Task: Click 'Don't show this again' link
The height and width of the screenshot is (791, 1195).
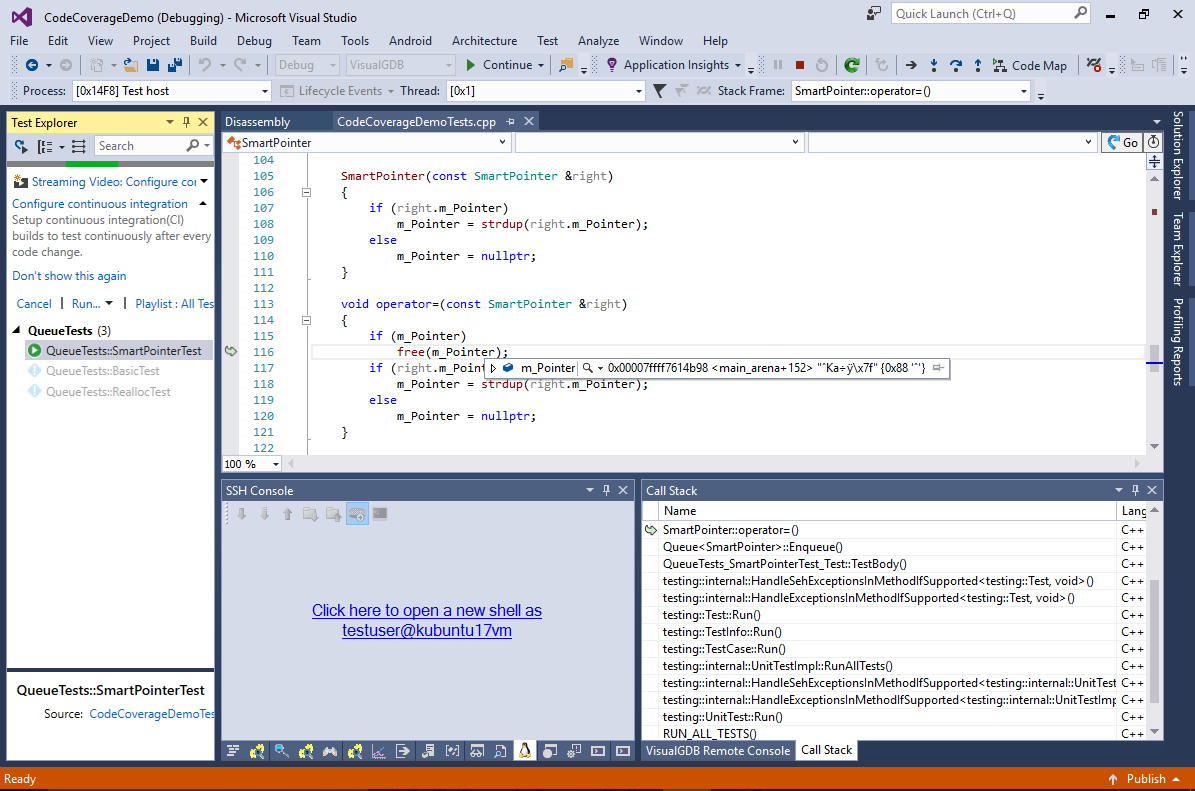Action: click(69, 276)
